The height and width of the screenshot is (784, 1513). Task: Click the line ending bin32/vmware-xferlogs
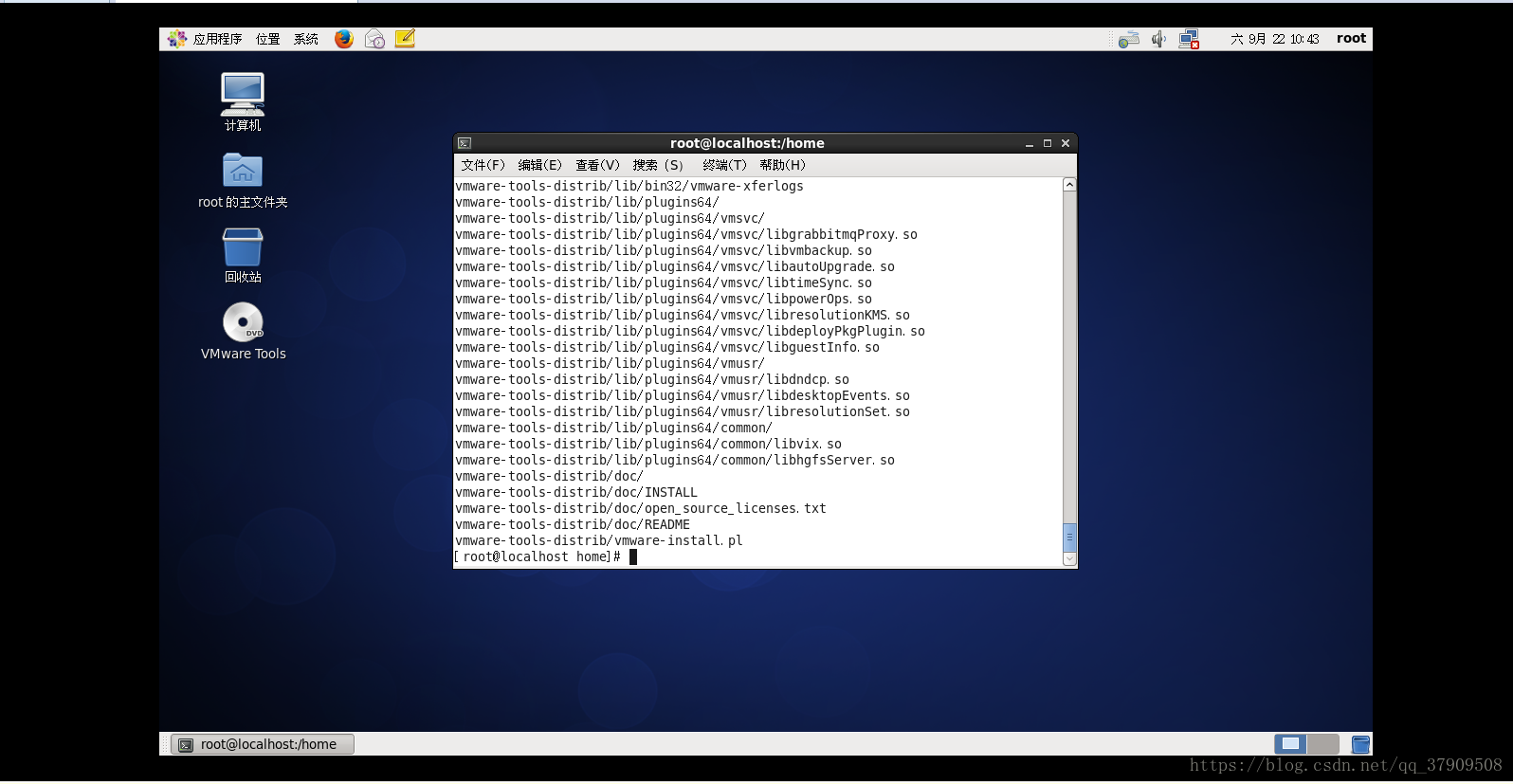(x=629, y=186)
